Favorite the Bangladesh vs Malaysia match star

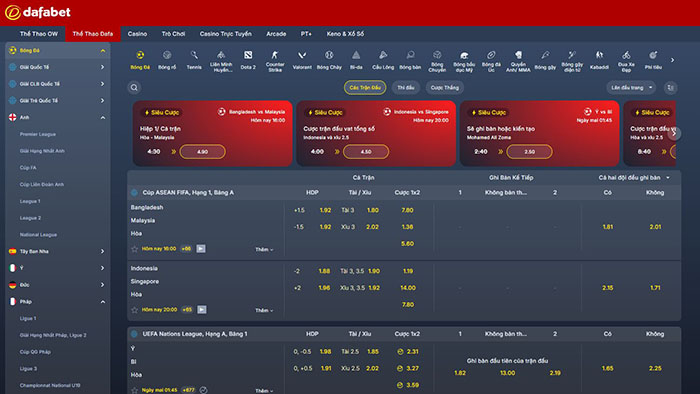pyautogui.click(x=134, y=249)
